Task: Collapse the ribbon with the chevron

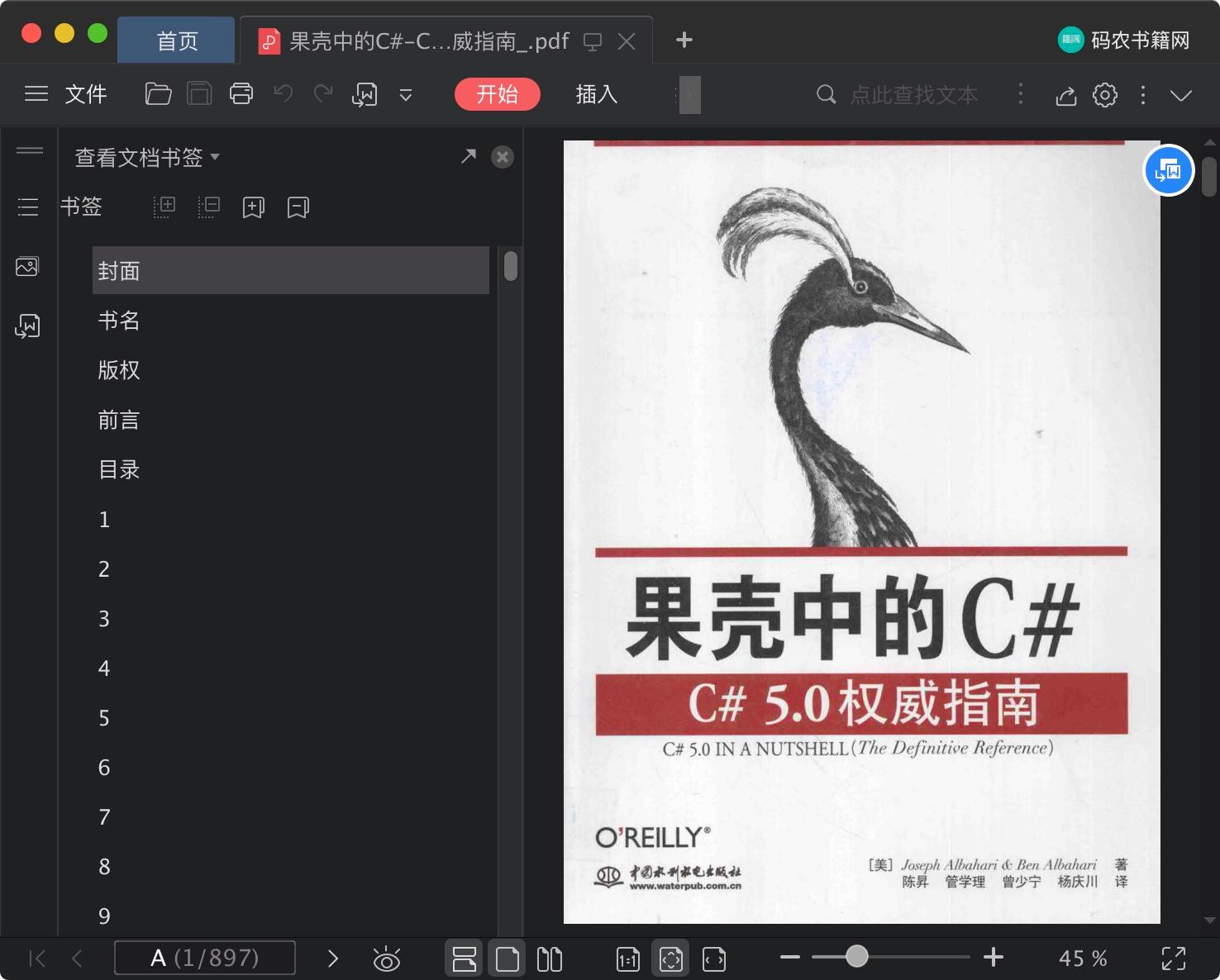Action: [x=1181, y=95]
